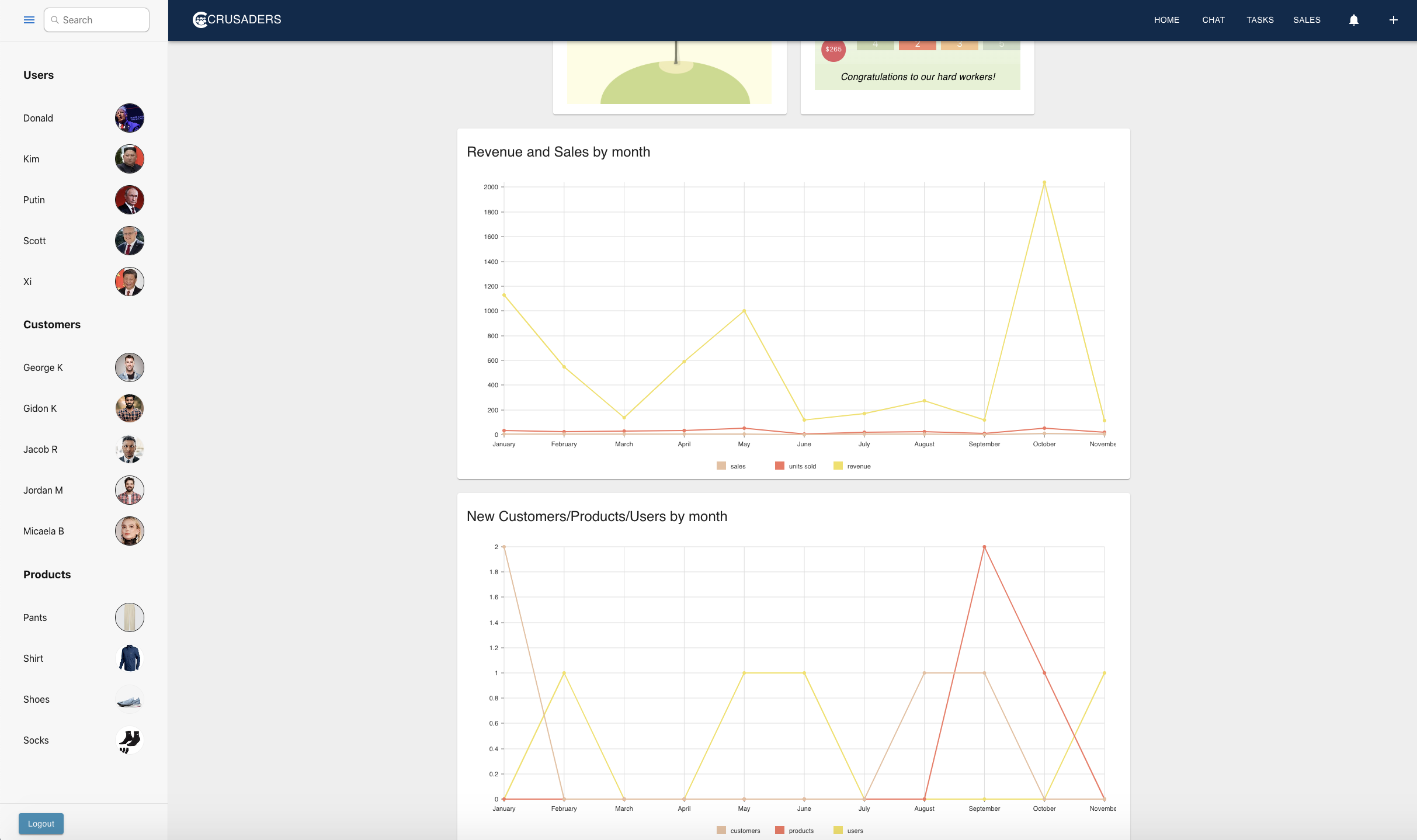Screen dimensions: 1417x840
Task: Open the hamburger menu icon
Action: click(29, 20)
